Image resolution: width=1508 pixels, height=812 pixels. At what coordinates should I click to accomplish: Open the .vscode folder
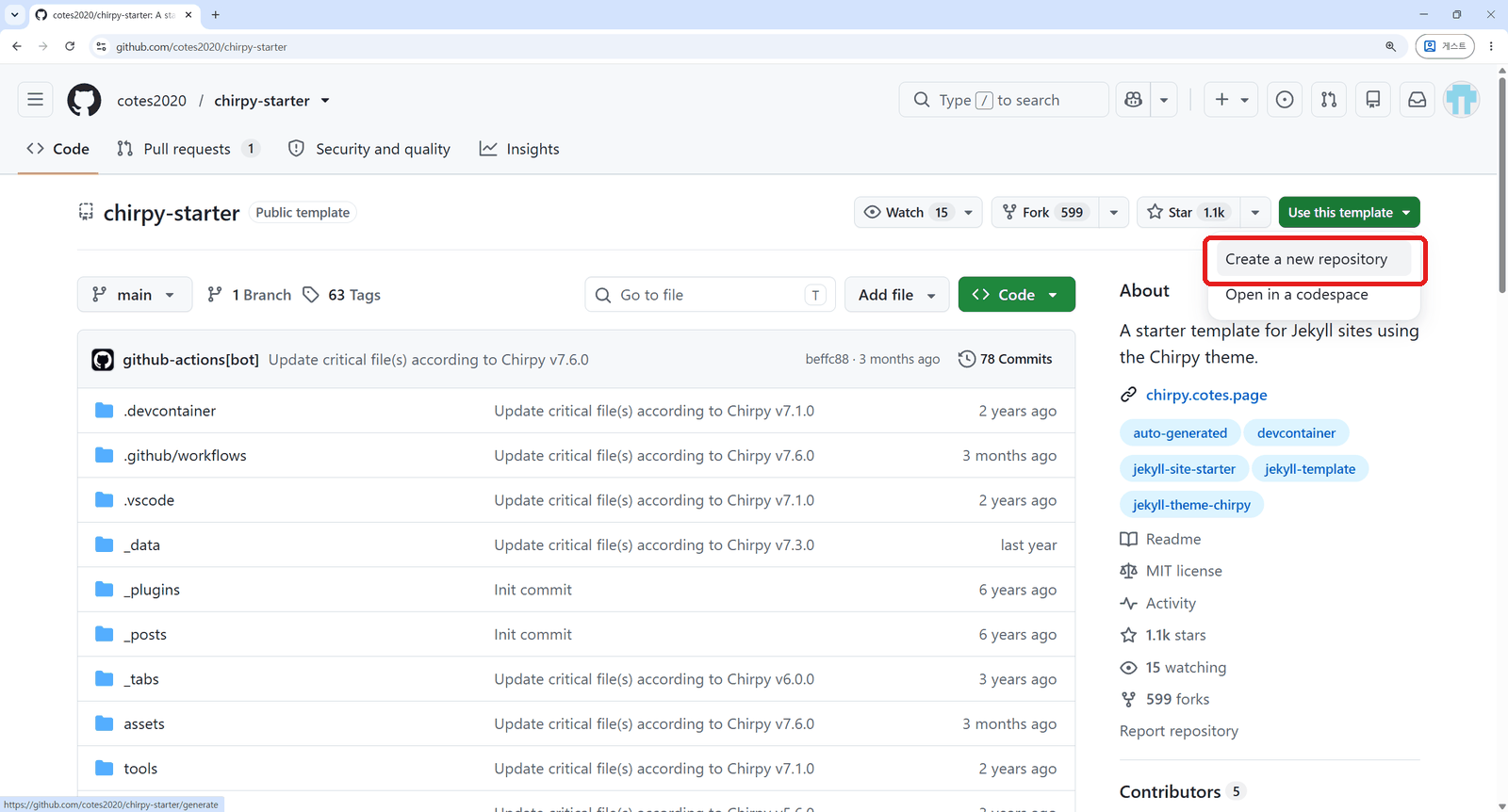pos(149,500)
